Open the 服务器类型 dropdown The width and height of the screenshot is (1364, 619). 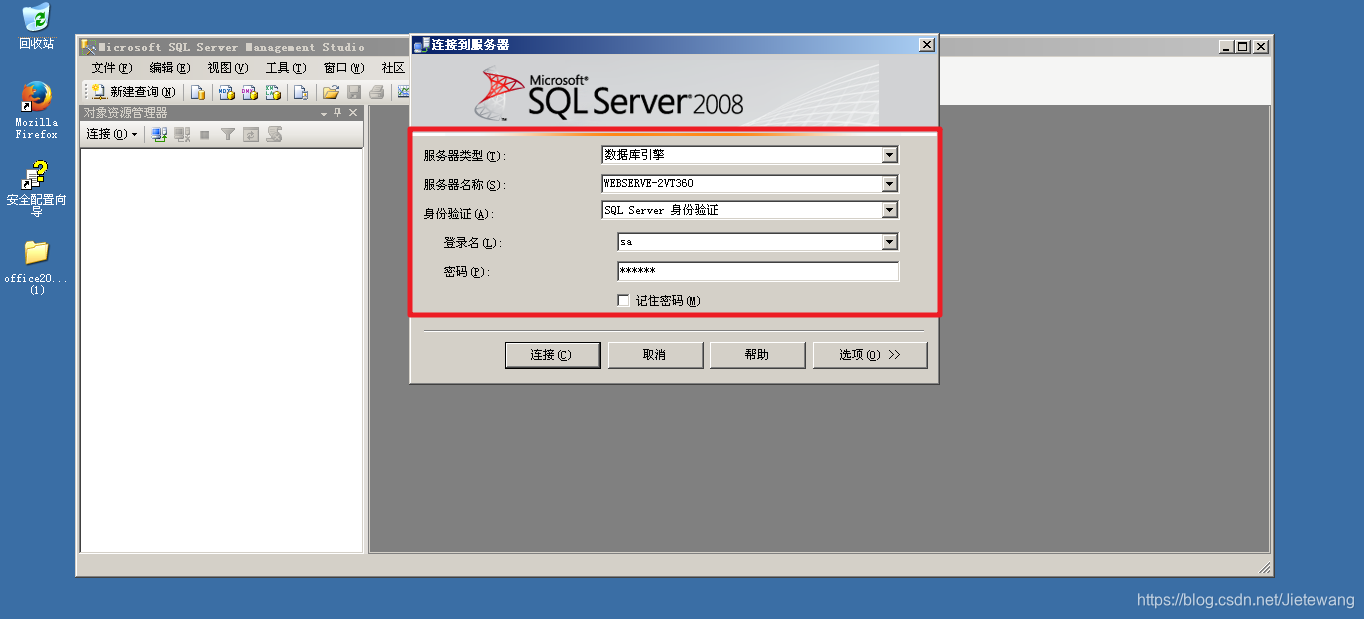(x=889, y=155)
